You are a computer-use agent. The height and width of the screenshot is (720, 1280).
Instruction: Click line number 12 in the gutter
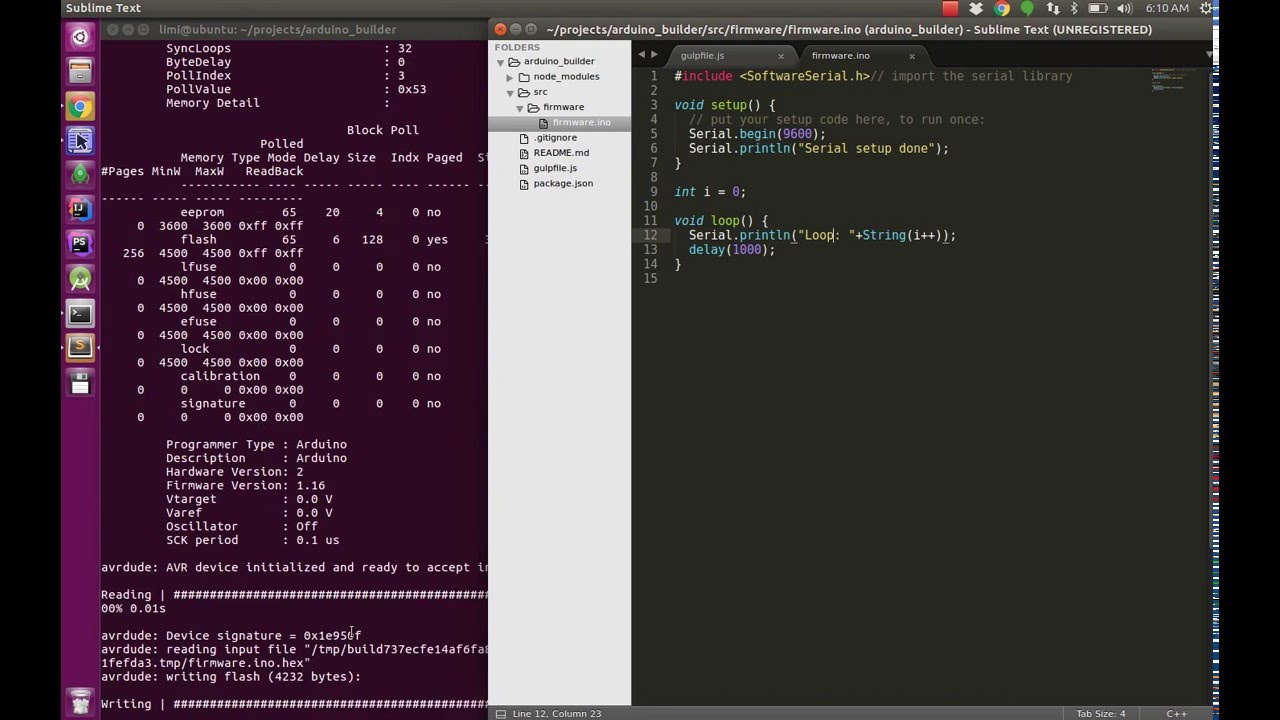click(651, 235)
